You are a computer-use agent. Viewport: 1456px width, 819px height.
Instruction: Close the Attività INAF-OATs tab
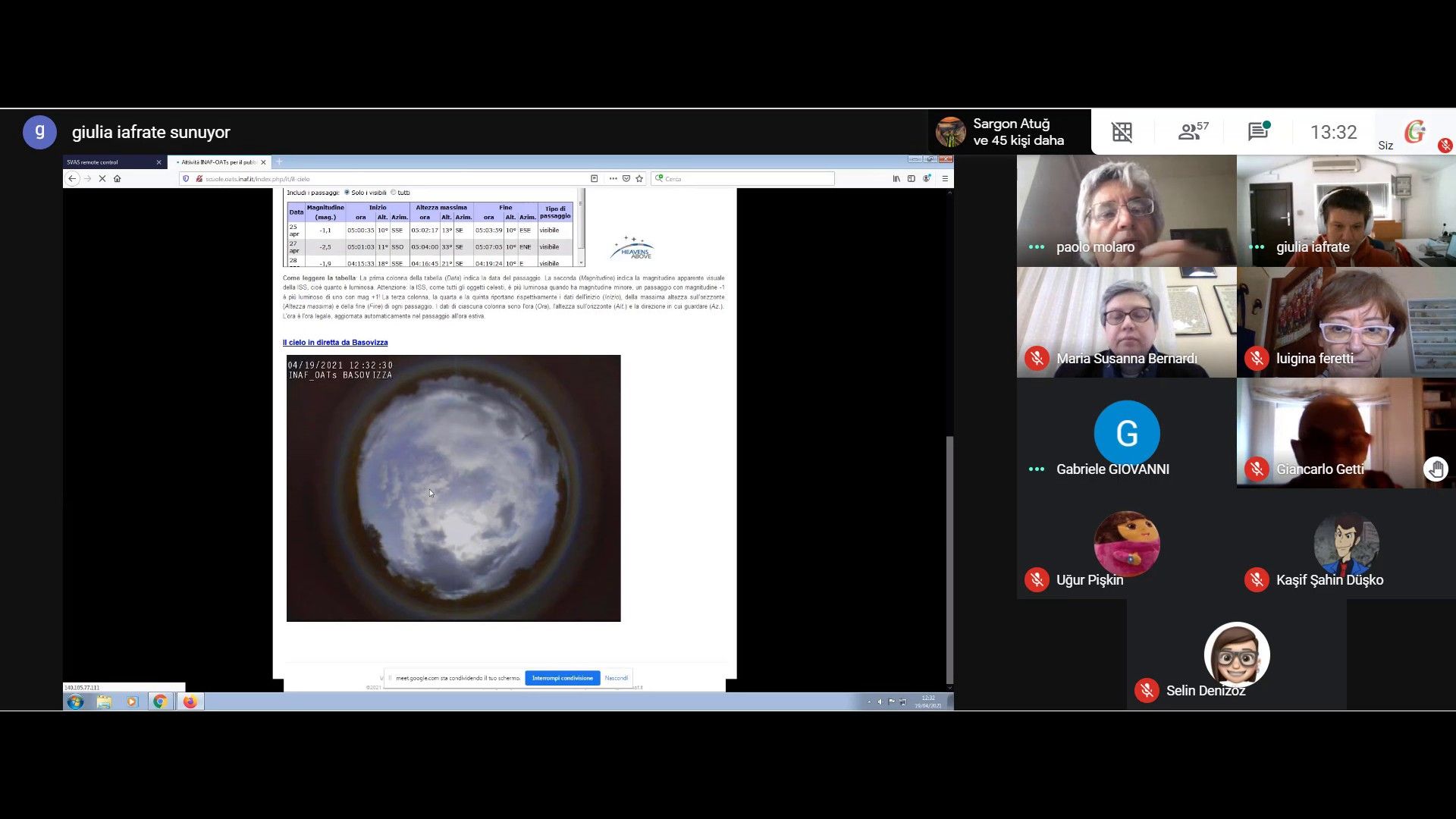click(x=263, y=162)
